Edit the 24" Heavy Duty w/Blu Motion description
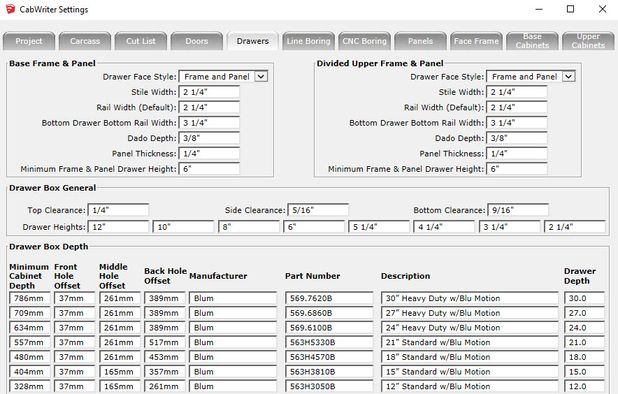618x394 pixels. coord(470,328)
